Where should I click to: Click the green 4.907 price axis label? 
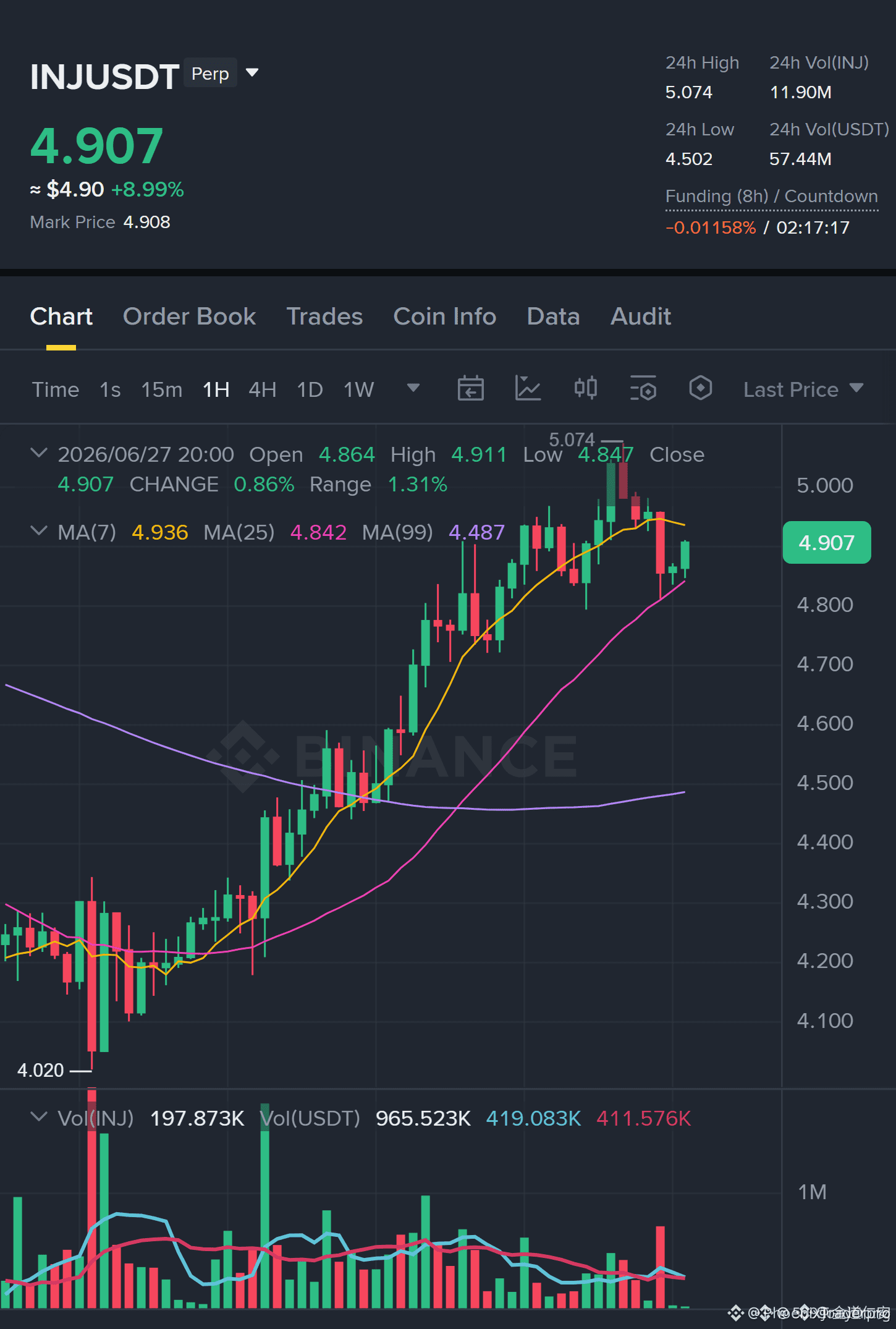click(x=827, y=543)
